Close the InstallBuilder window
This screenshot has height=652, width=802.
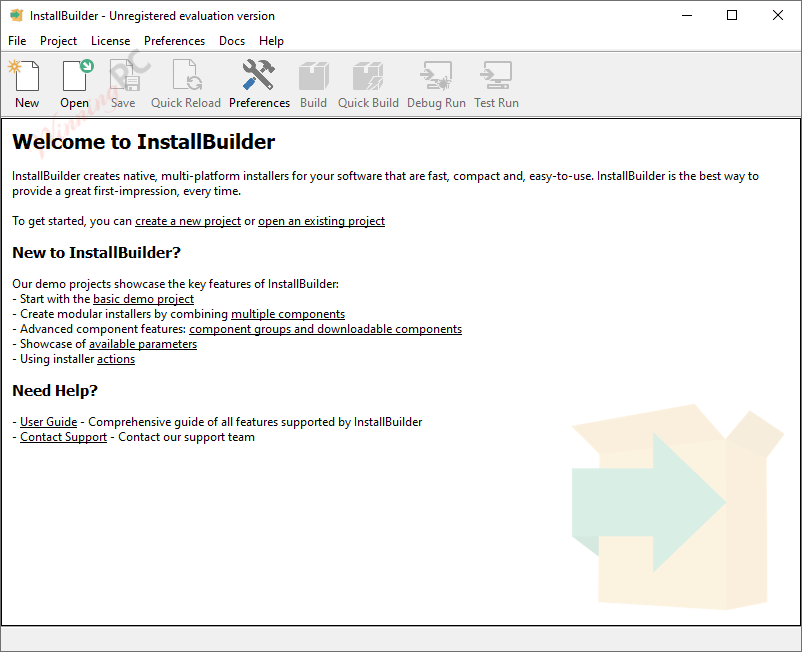click(777, 15)
